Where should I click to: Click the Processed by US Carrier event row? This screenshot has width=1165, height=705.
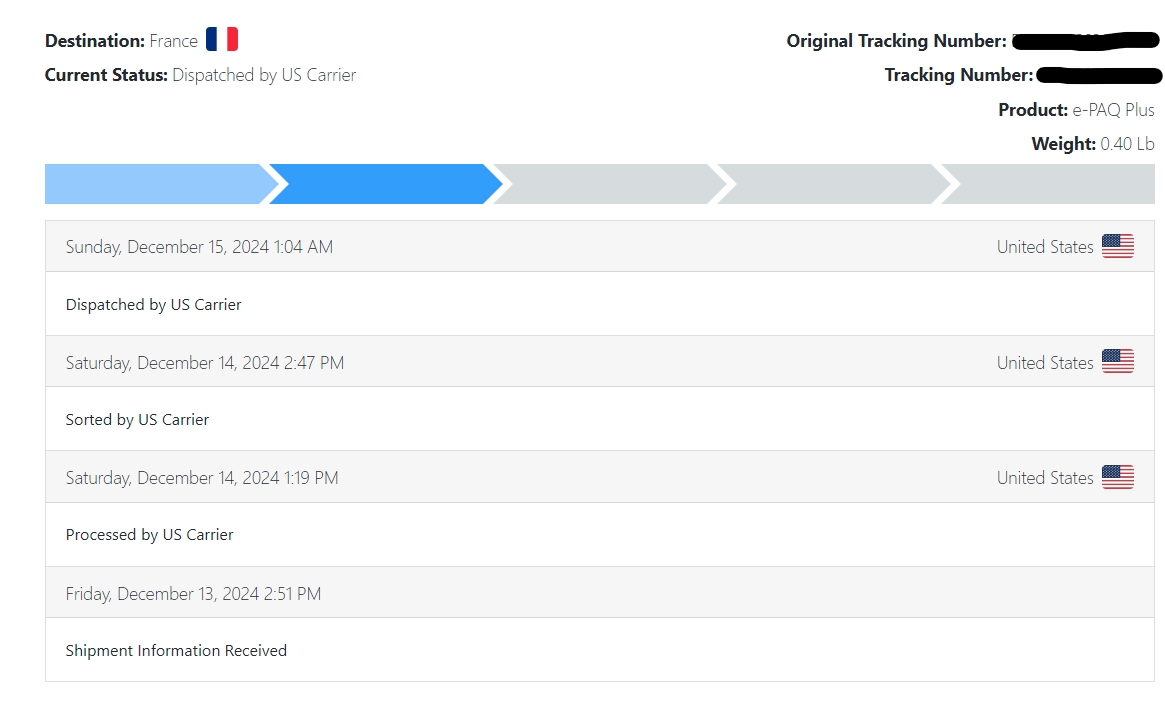click(x=600, y=535)
